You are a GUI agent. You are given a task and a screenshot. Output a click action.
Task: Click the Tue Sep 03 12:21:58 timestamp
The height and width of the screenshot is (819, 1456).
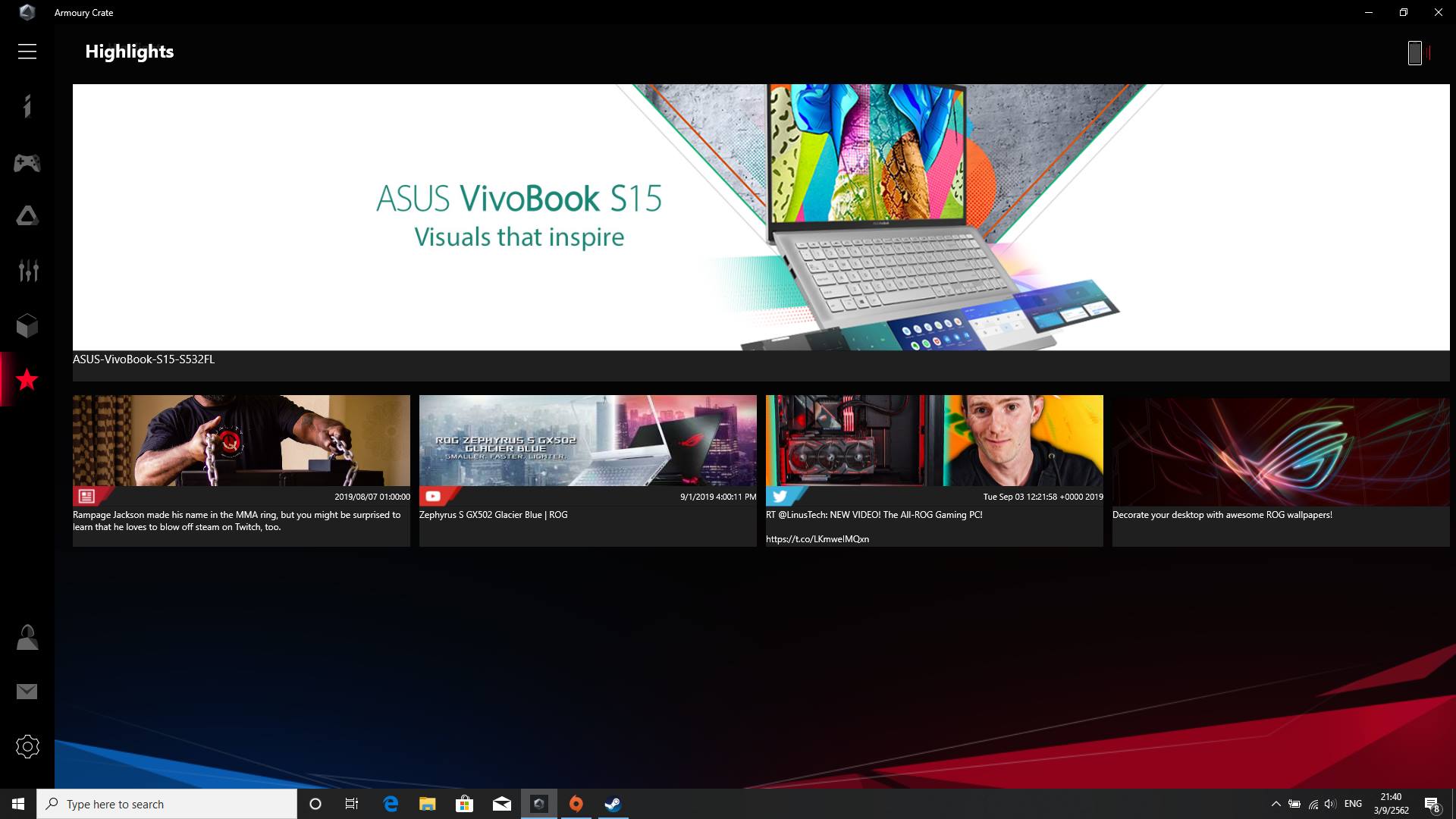click(1043, 497)
